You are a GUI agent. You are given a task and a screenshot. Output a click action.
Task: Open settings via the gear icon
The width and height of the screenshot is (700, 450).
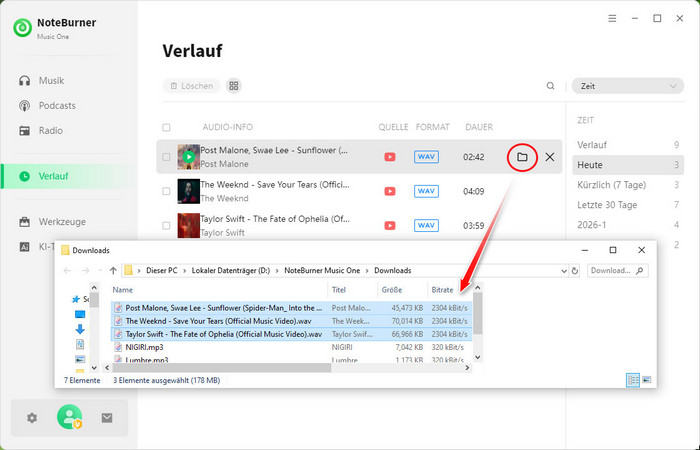32,418
